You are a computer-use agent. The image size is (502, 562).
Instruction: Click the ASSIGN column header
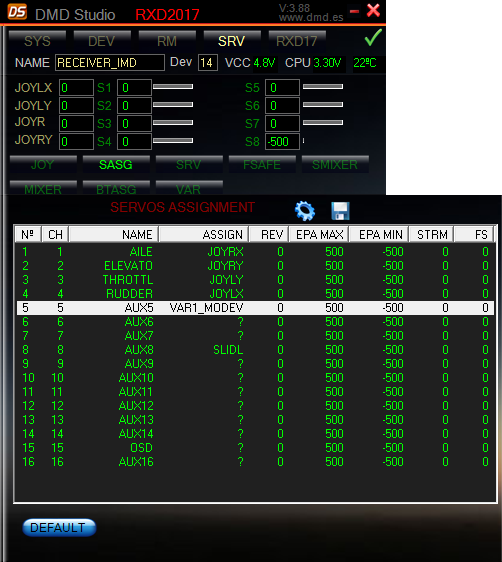point(204,235)
